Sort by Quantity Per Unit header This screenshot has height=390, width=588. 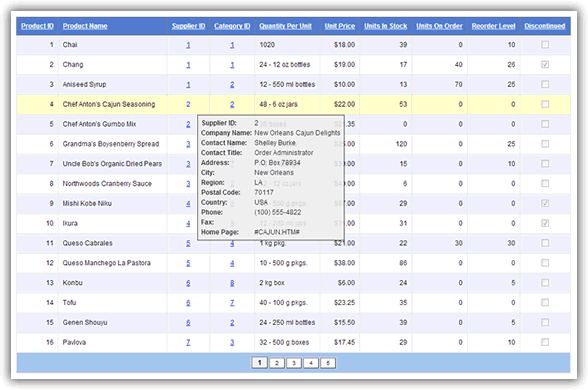coord(285,26)
